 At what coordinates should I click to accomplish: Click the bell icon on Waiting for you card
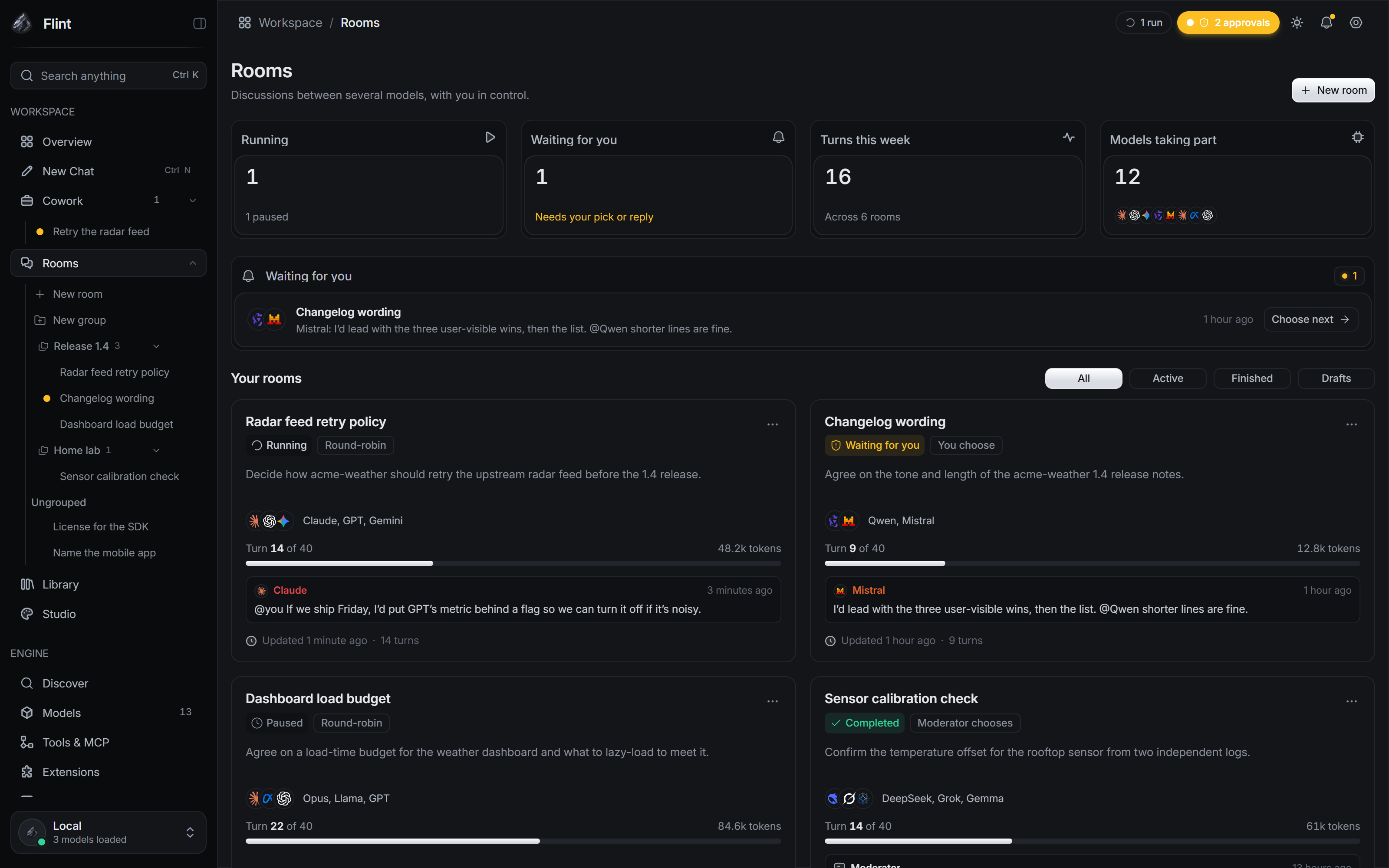pos(779,137)
